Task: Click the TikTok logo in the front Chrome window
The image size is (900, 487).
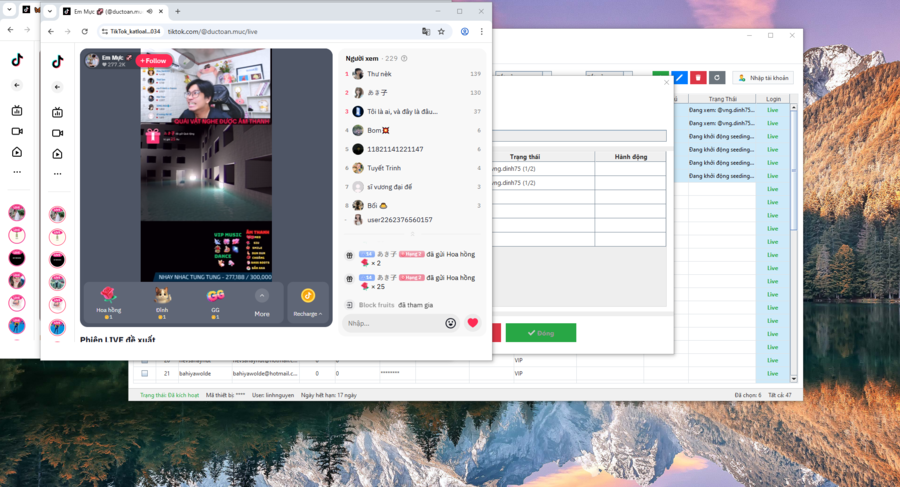Action: [x=57, y=61]
